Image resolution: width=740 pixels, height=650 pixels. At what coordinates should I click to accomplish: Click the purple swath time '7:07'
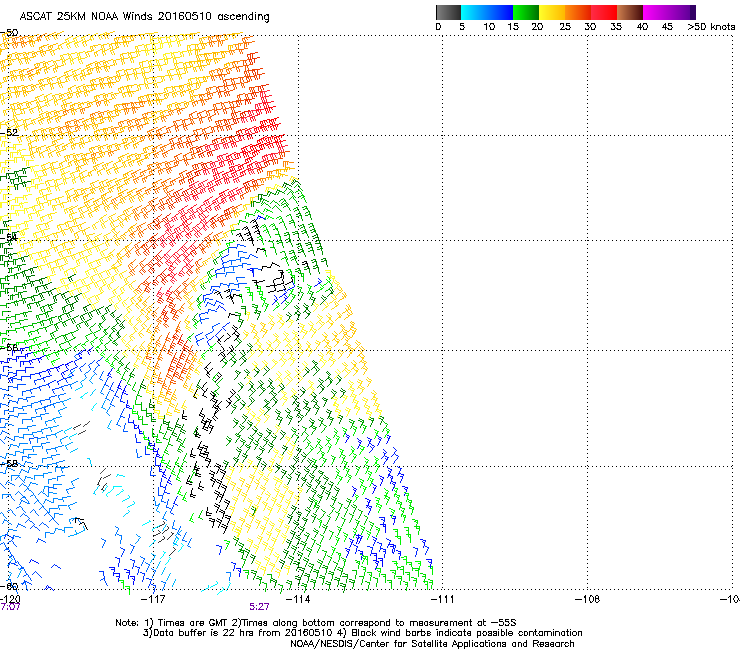click(x=10, y=607)
